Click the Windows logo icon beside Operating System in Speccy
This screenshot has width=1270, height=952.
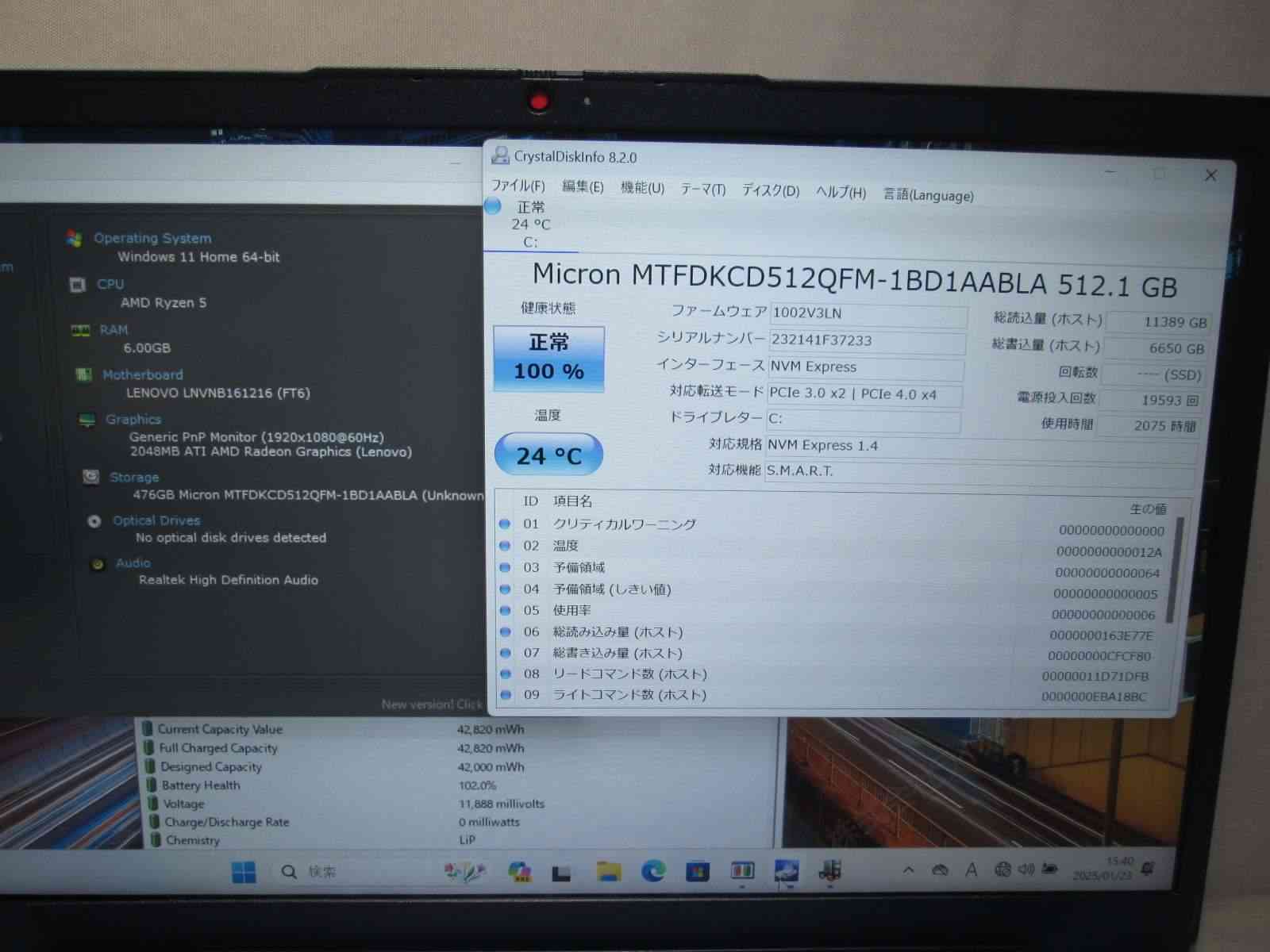coord(75,238)
